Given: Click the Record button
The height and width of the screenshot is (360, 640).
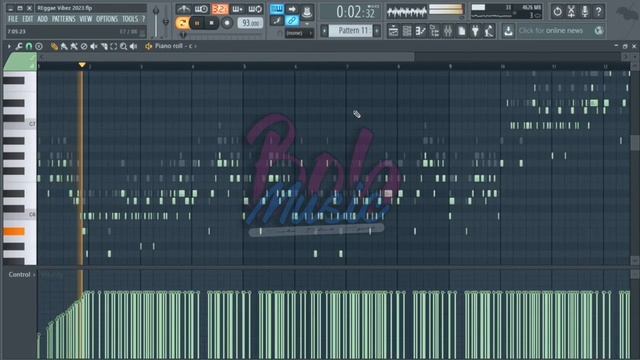Looking at the screenshot, I should coord(227,23).
